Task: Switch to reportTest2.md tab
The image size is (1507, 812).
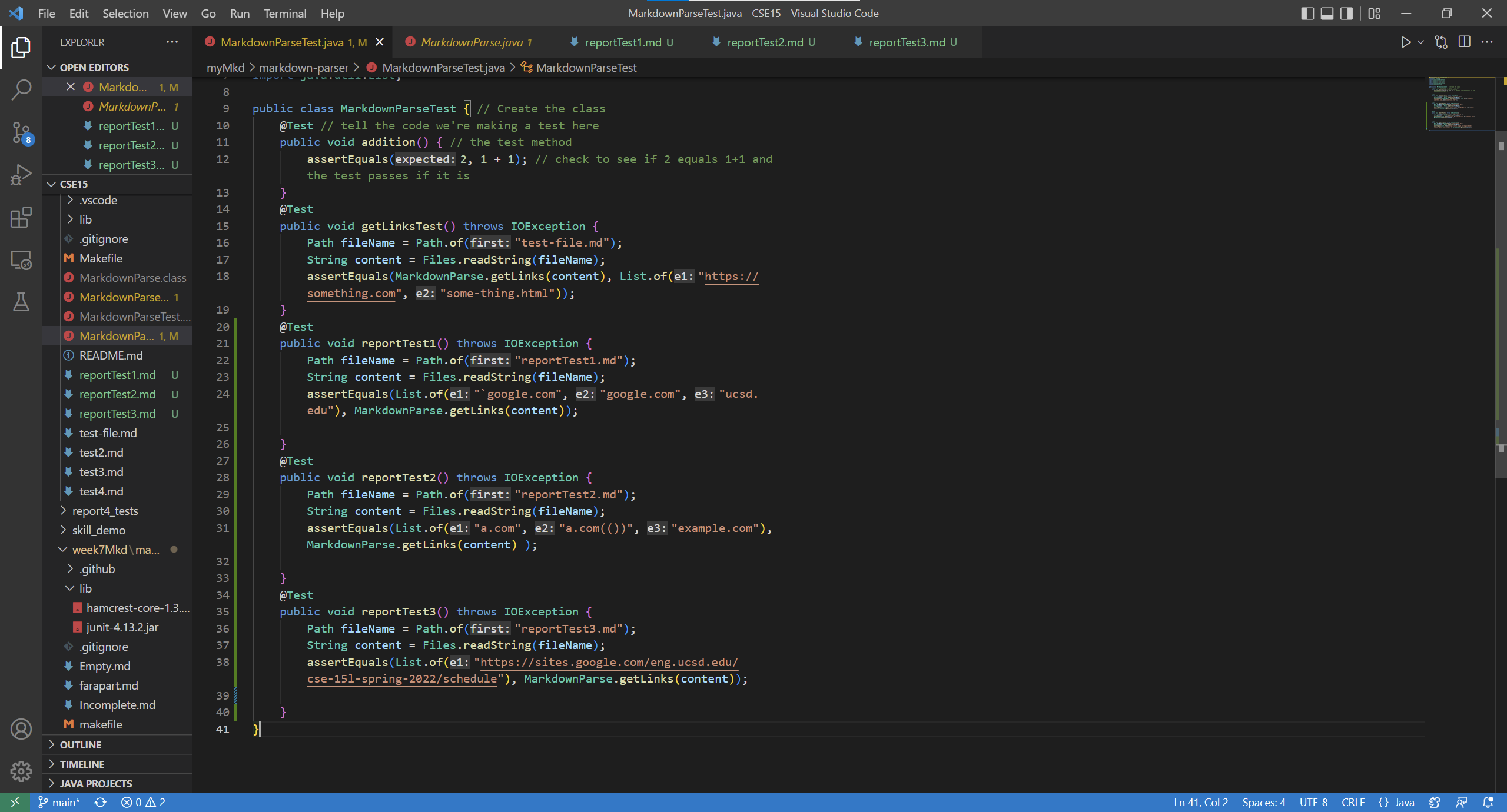Action: (764, 42)
